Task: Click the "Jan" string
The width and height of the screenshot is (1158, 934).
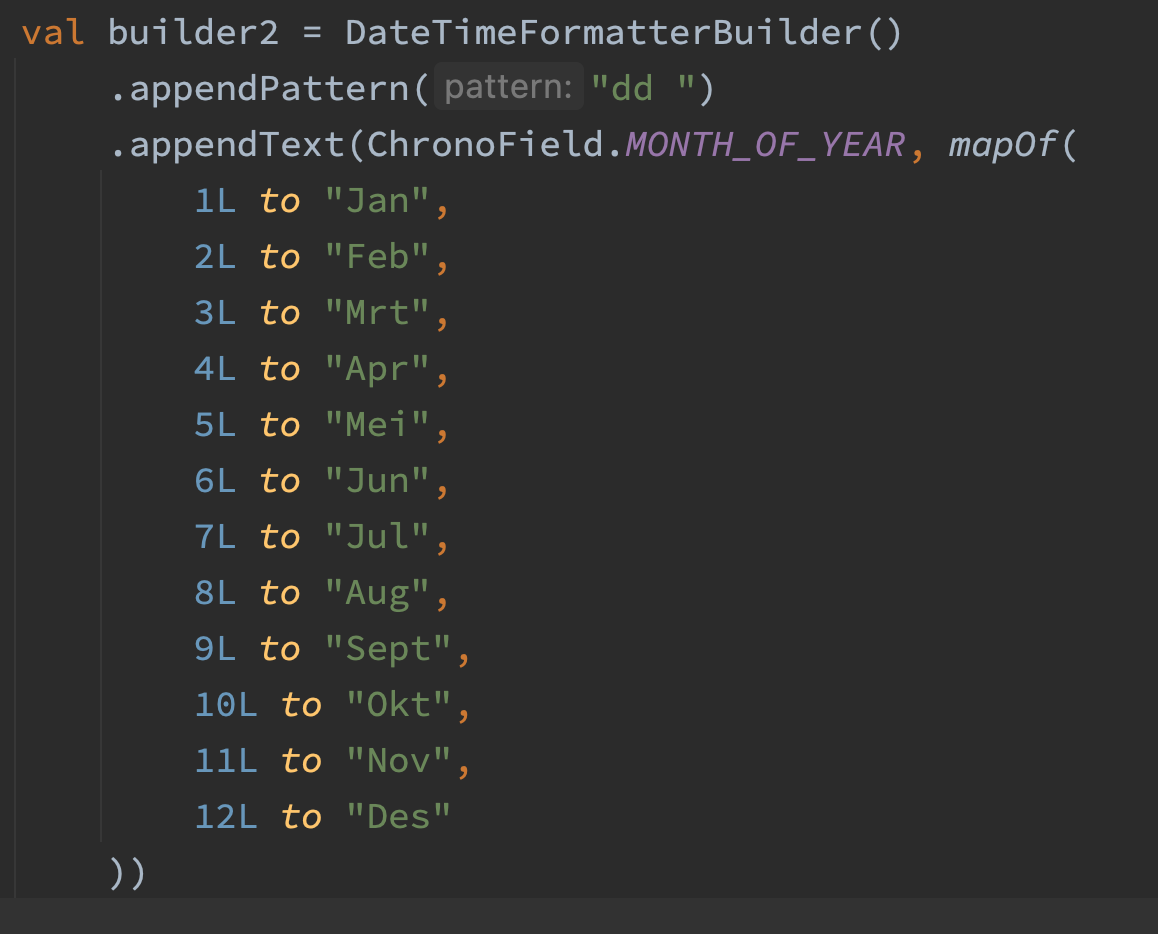Action: click(x=377, y=201)
